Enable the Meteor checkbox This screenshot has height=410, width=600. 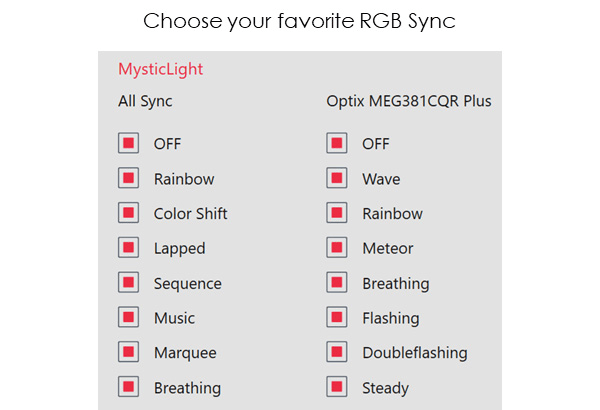pyautogui.click(x=337, y=248)
